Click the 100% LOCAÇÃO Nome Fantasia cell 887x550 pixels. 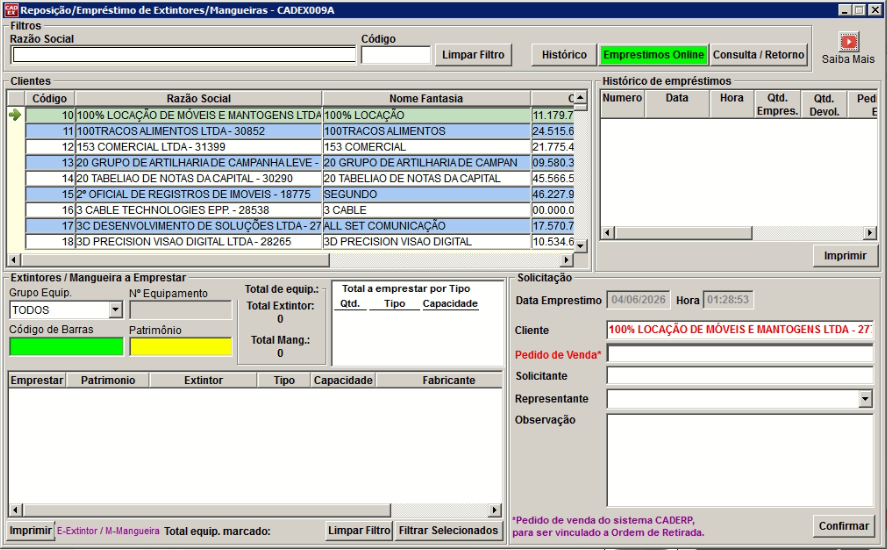(x=427, y=115)
